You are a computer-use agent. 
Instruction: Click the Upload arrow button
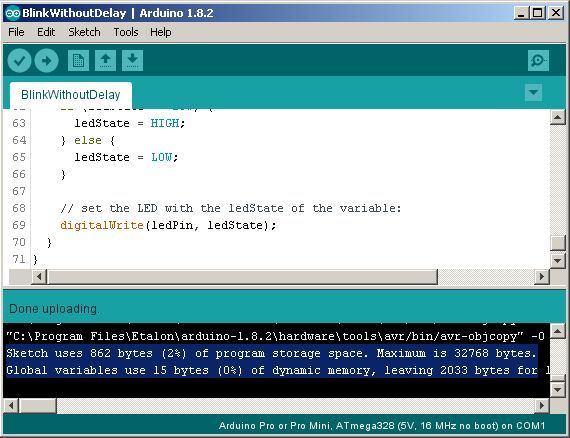coord(47,60)
